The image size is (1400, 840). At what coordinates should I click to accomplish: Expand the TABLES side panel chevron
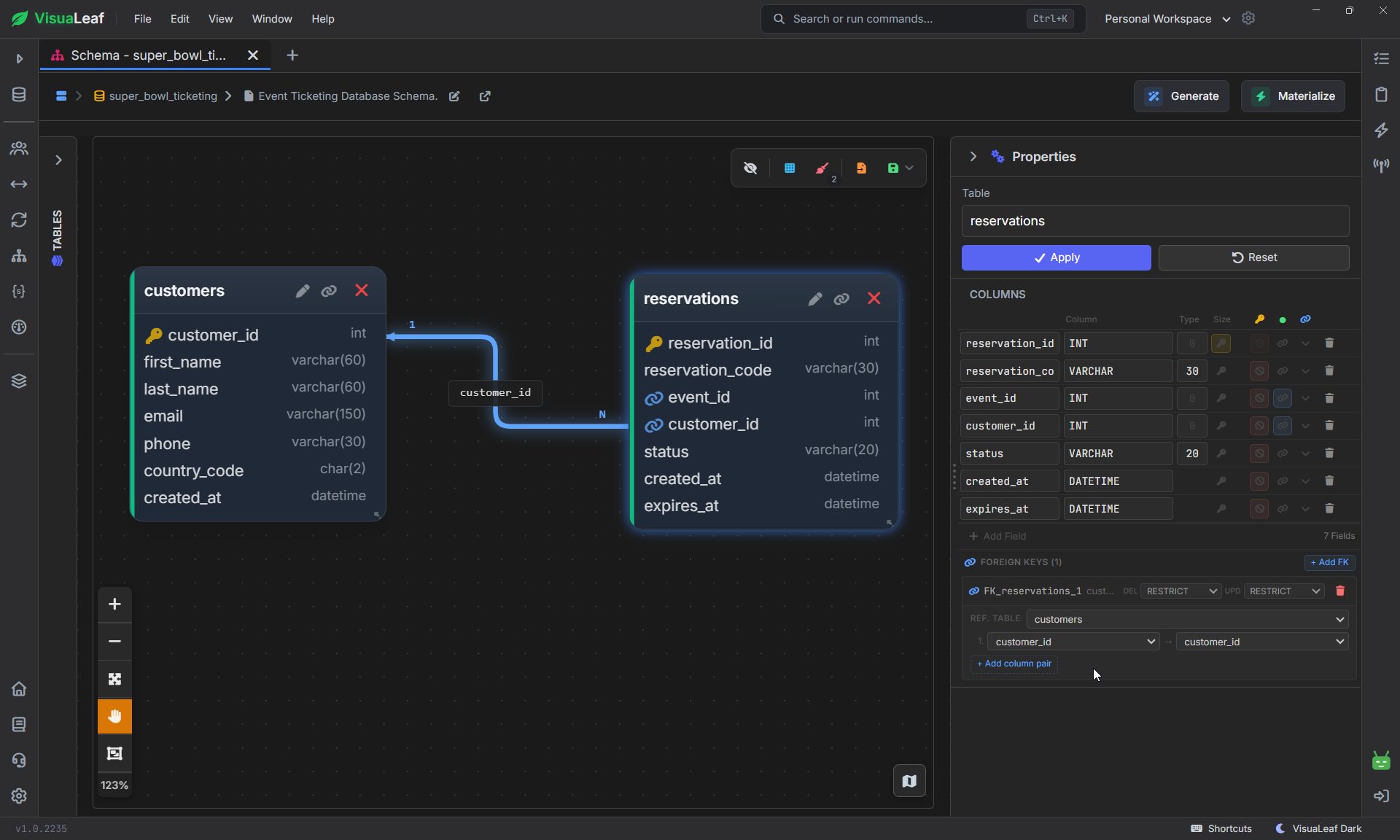point(59,160)
